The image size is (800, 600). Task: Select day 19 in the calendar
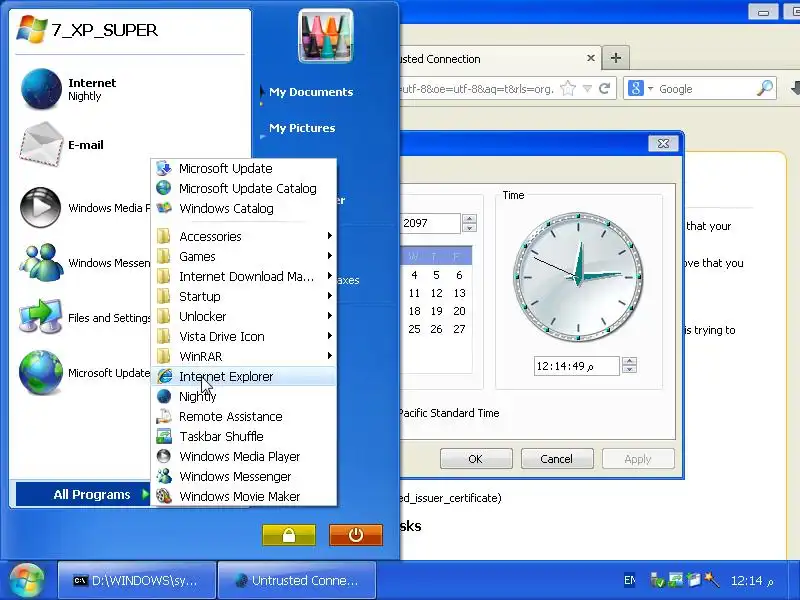pyautogui.click(x=436, y=311)
